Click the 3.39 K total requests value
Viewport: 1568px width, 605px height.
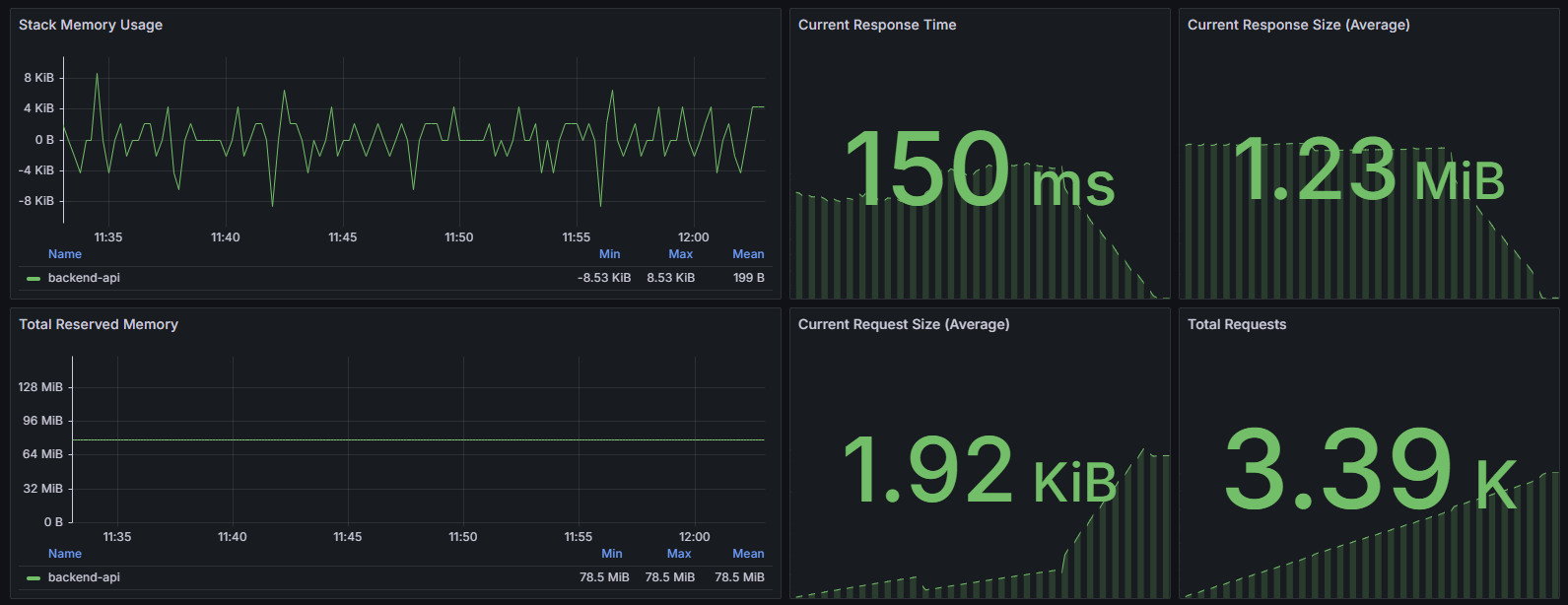pos(1368,471)
